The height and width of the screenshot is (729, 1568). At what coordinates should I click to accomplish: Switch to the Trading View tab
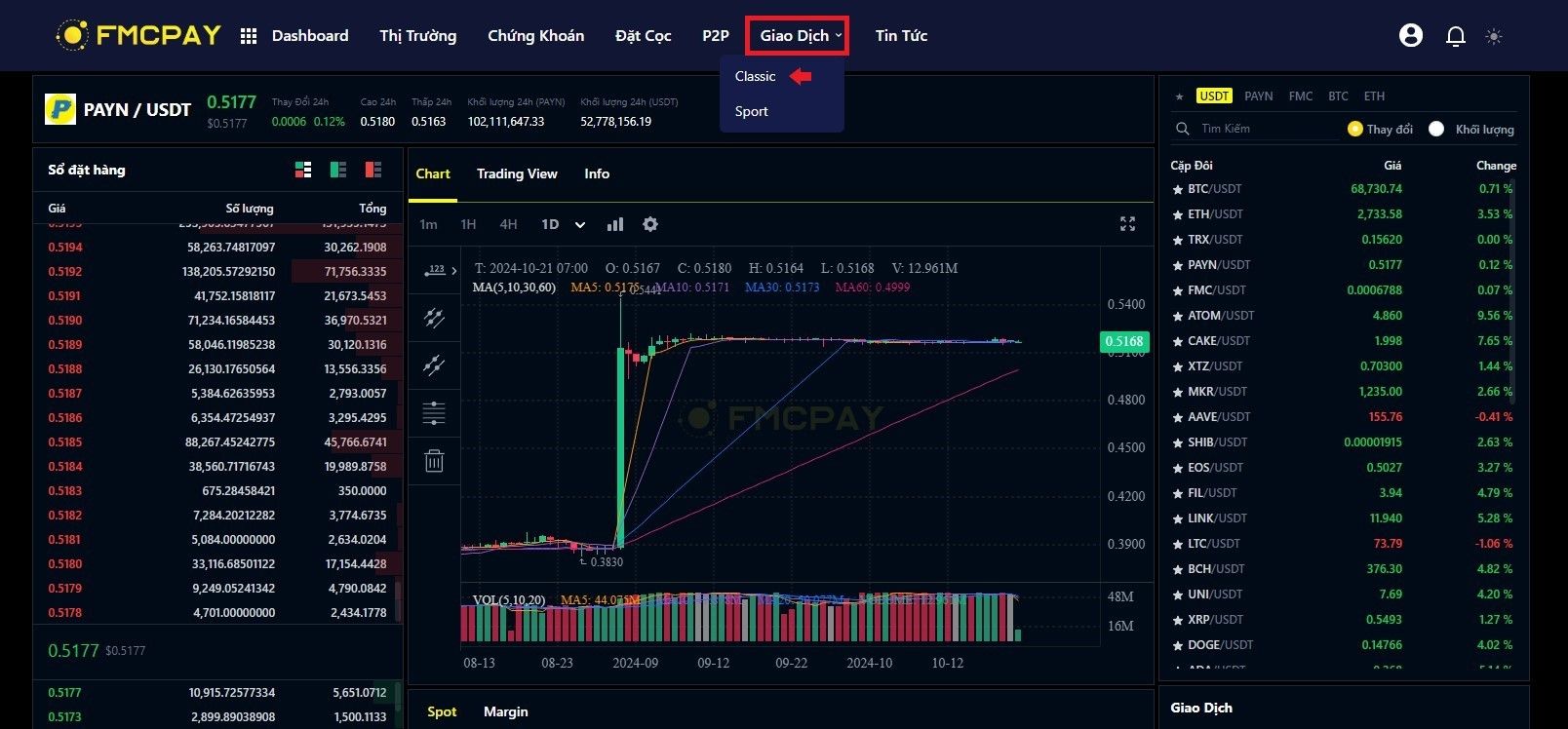click(x=517, y=173)
